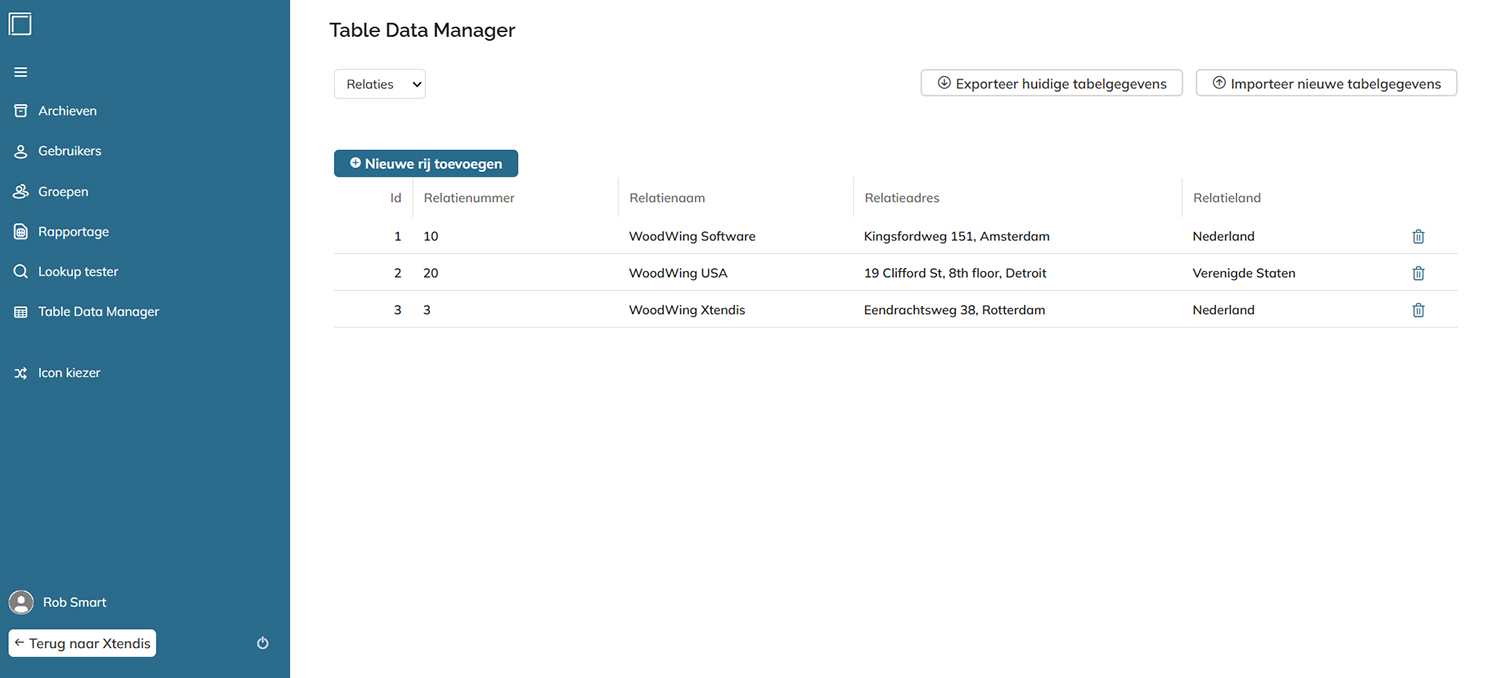Click the Gebruikers person icon

coord(20,151)
